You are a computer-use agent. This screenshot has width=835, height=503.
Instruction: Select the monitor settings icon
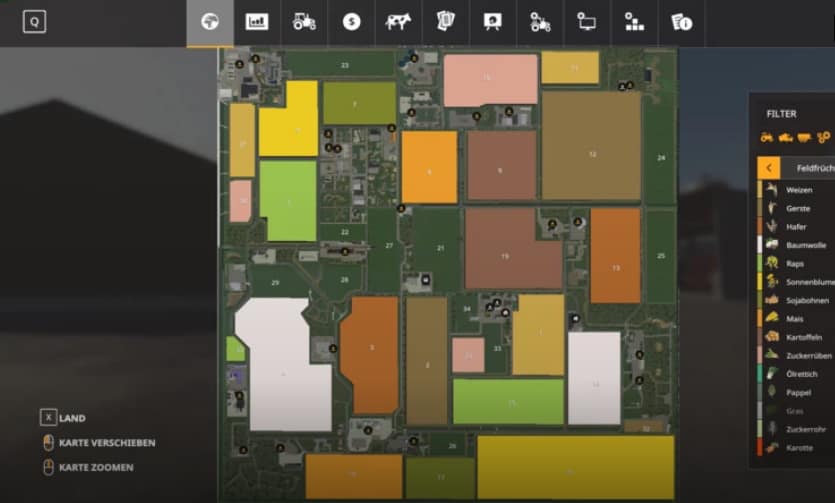point(587,22)
